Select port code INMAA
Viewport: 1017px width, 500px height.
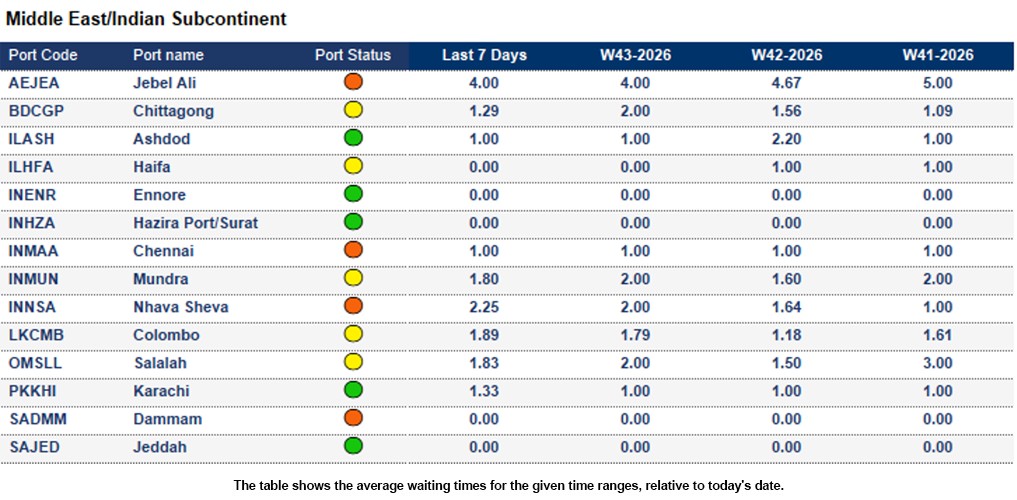(x=34, y=251)
